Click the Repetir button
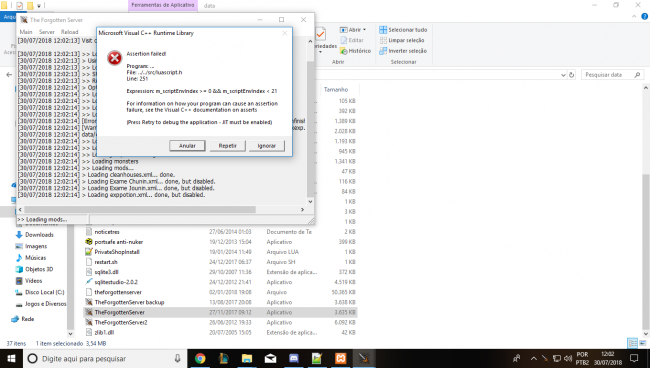The height and width of the screenshot is (368, 650). click(227, 145)
